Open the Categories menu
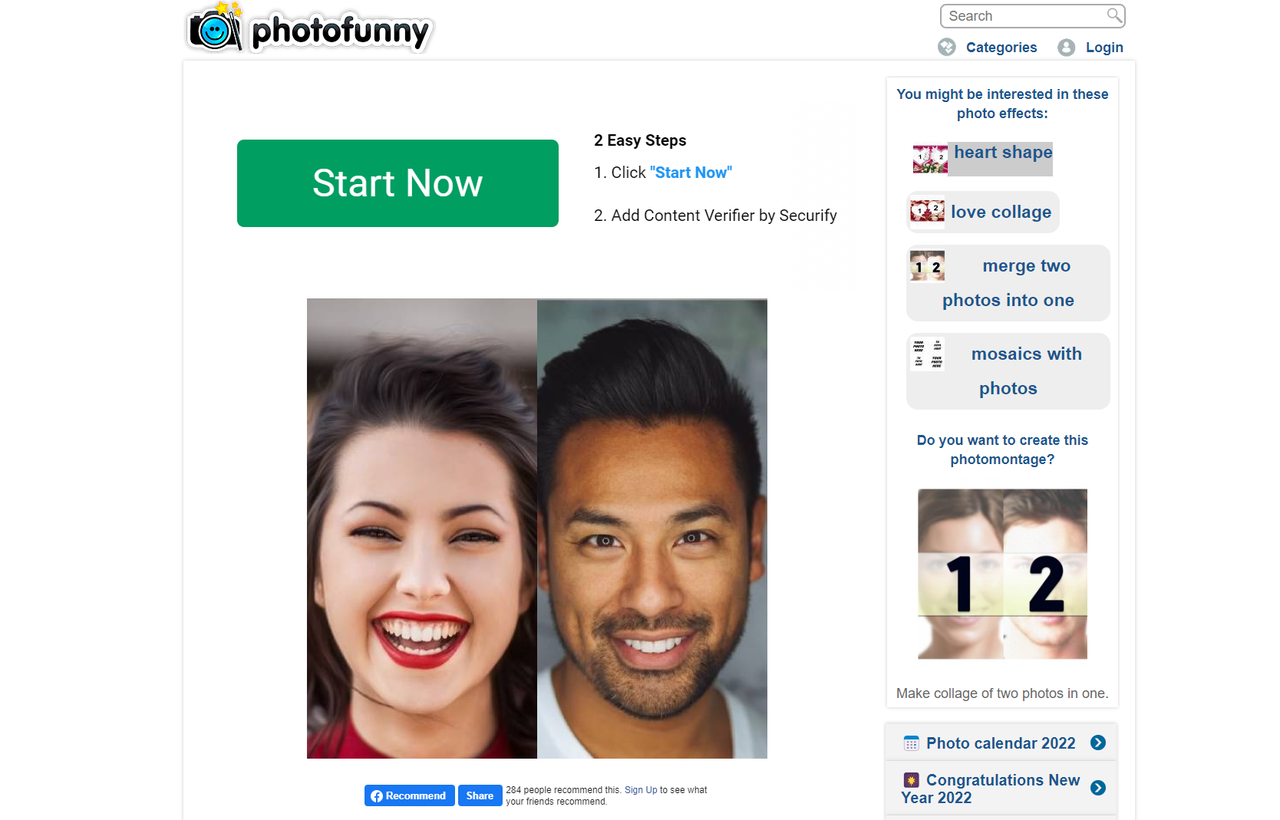The height and width of the screenshot is (820, 1280). click(x=1000, y=47)
